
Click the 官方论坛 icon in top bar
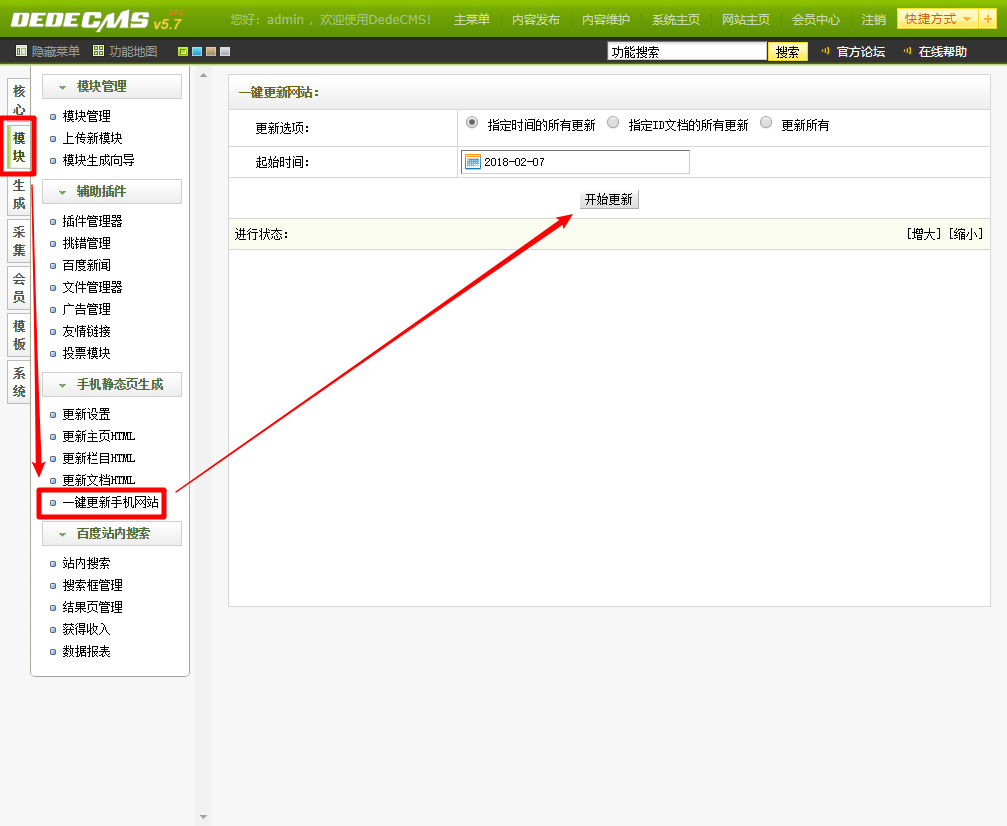point(826,51)
